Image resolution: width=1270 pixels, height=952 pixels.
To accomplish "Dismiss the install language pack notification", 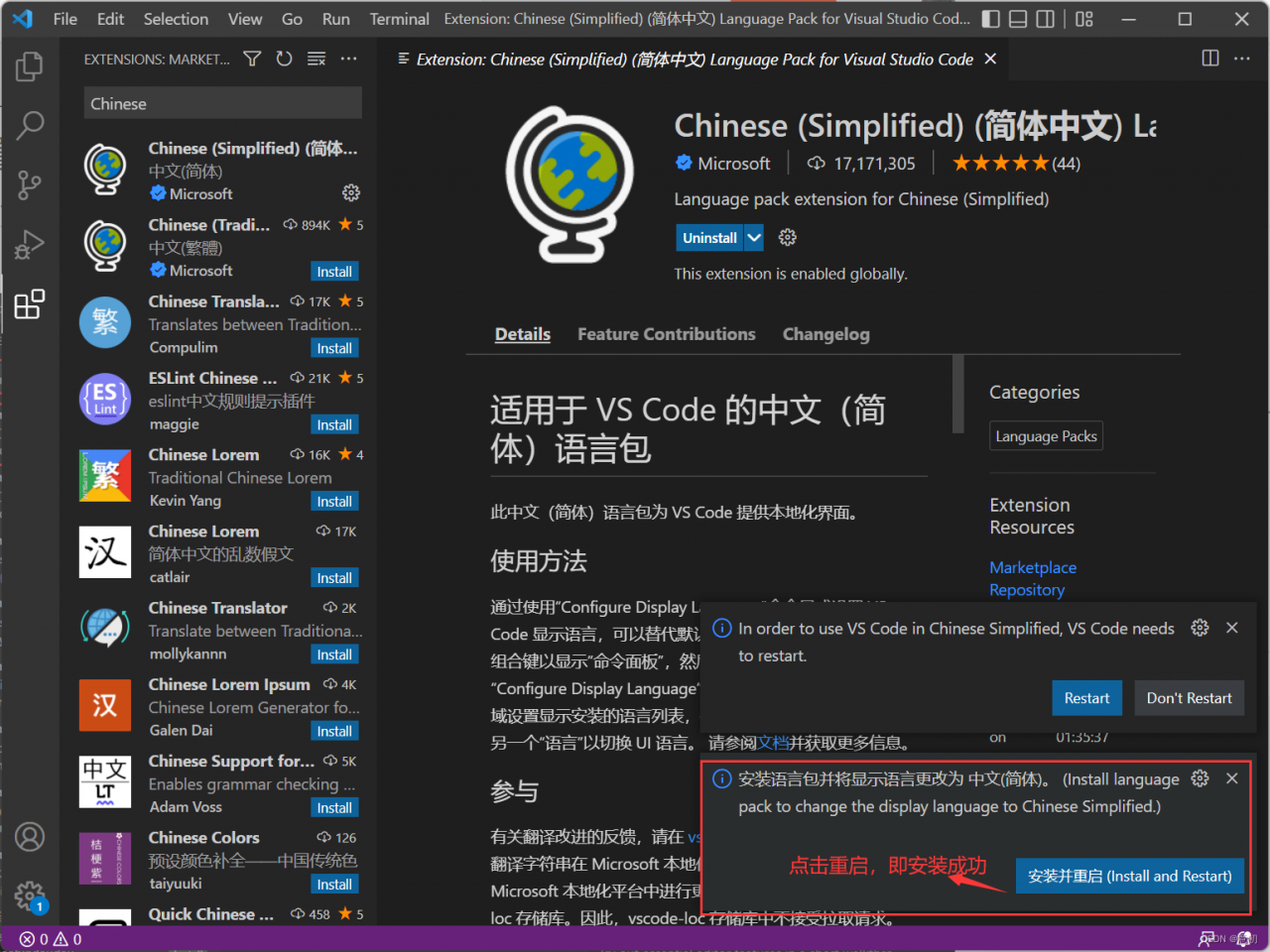I will [1231, 778].
